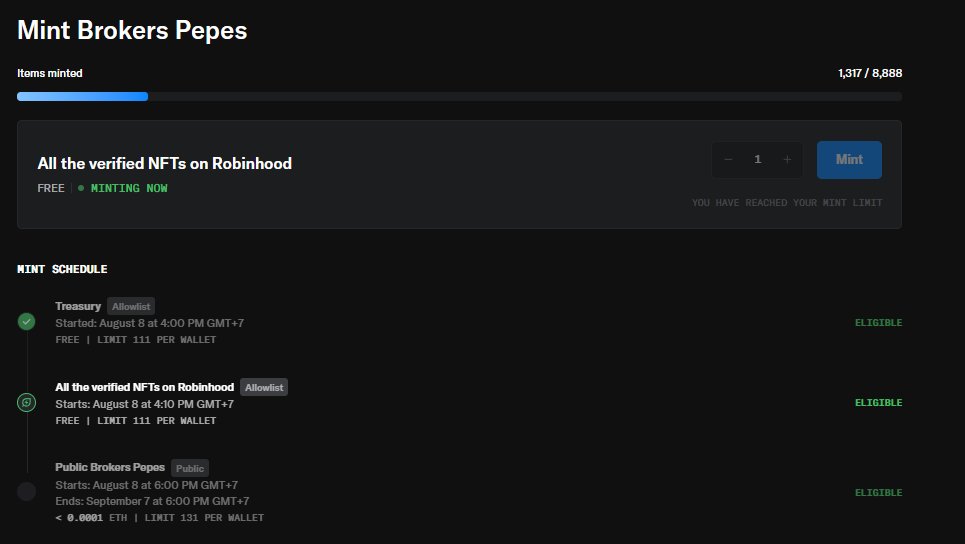Image resolution: width=965 pixels, height=544 pixels.
Task: Click ELIGIBLE label in verified NFTs row
Action: click(x=878, y=402)
